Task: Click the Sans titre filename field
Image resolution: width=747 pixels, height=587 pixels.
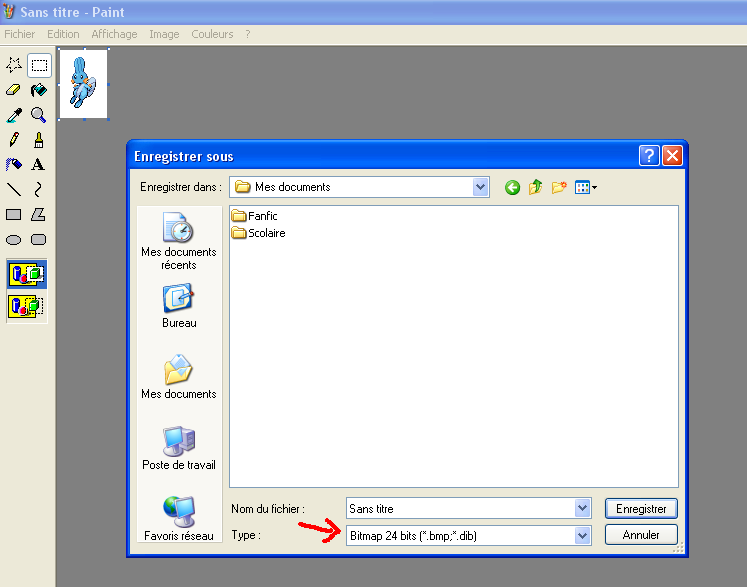Action: point(460,509)
